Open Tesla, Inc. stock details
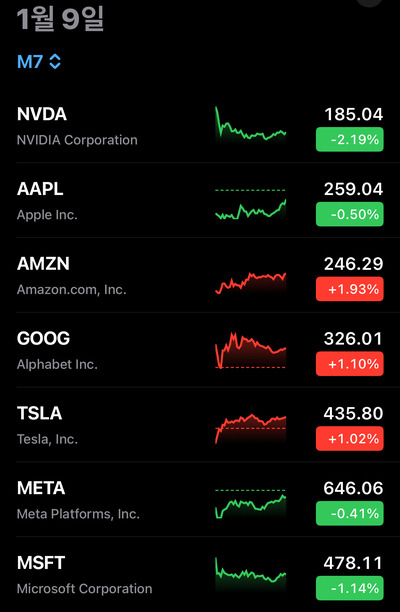Image resolution: width=400 pixels, height=612 pixels. 200,425
